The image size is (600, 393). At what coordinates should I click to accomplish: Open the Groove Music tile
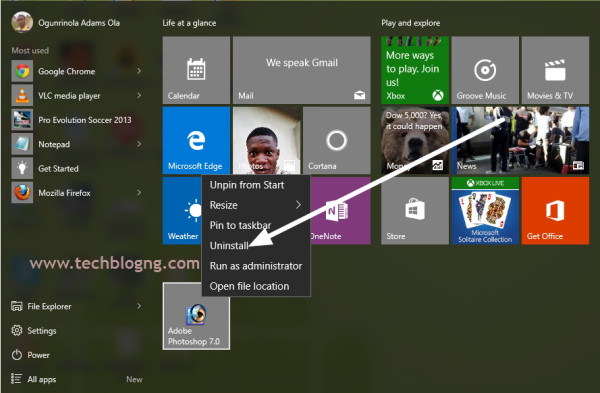[485, 70]
